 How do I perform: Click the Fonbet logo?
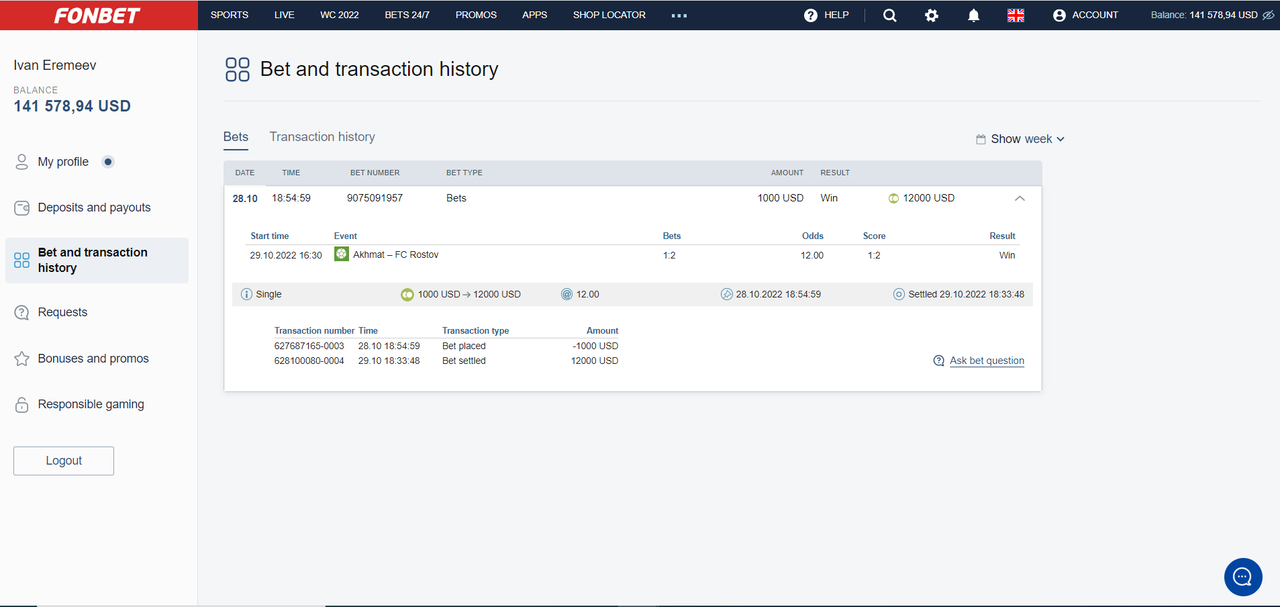(97, 15)
